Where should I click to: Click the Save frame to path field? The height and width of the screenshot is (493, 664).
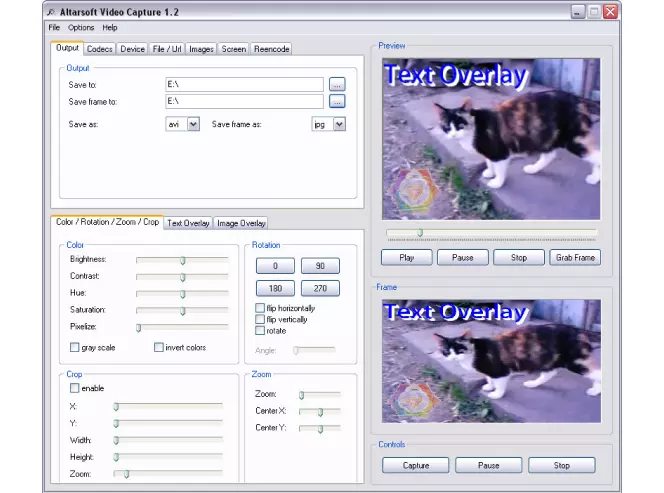point(244,101)
